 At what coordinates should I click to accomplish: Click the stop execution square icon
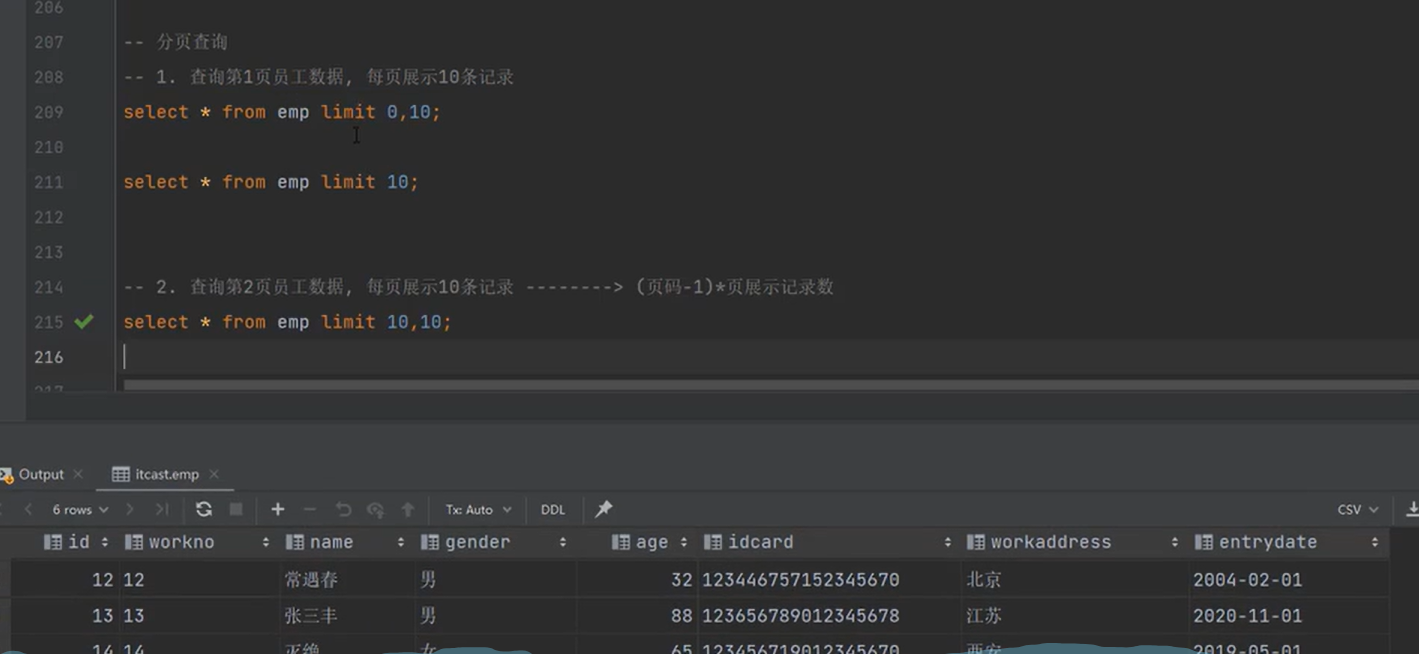click(x=236, y=509)
